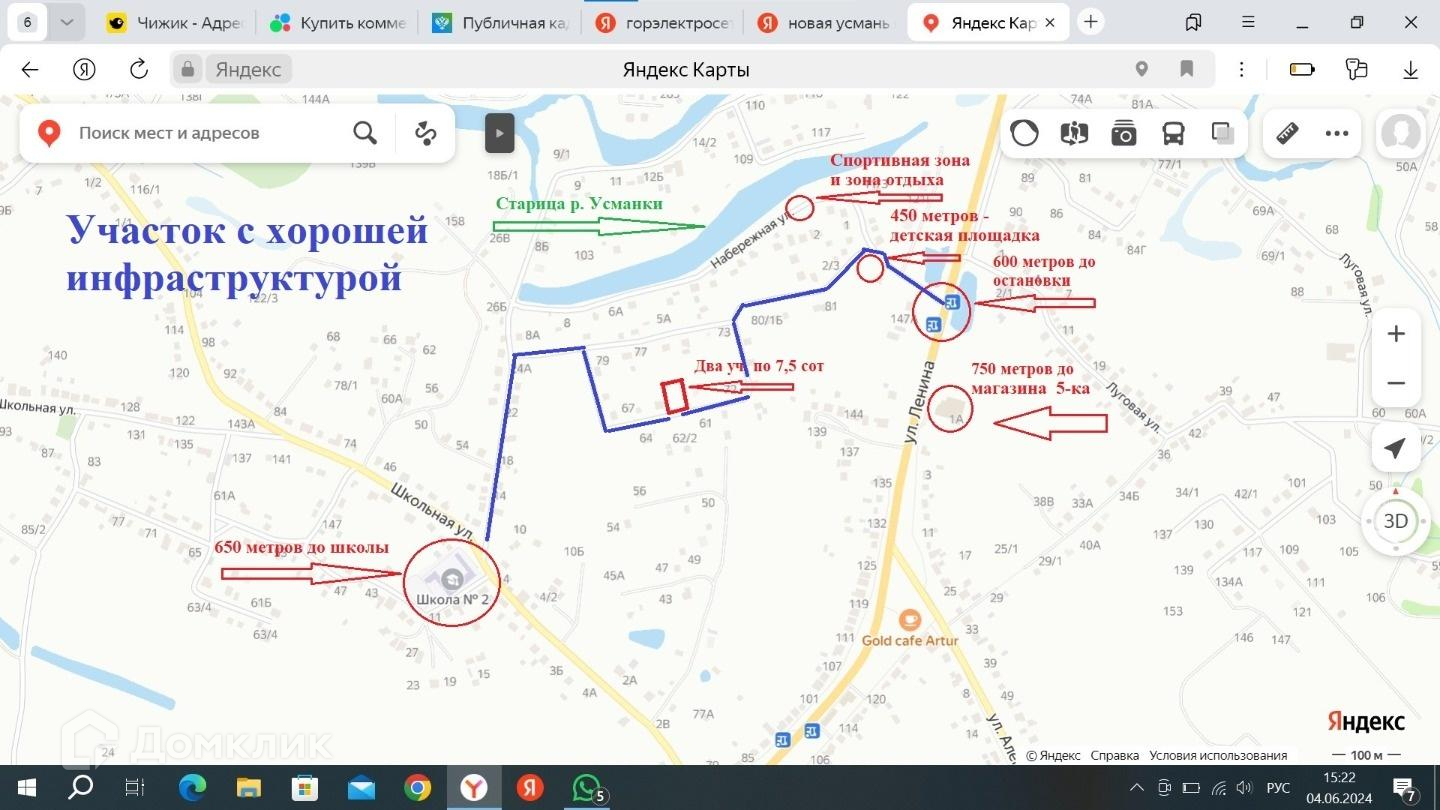
Task: Switch to the 'Купить комме' tab
Action: pyautogui.click(x=338, y=23)
